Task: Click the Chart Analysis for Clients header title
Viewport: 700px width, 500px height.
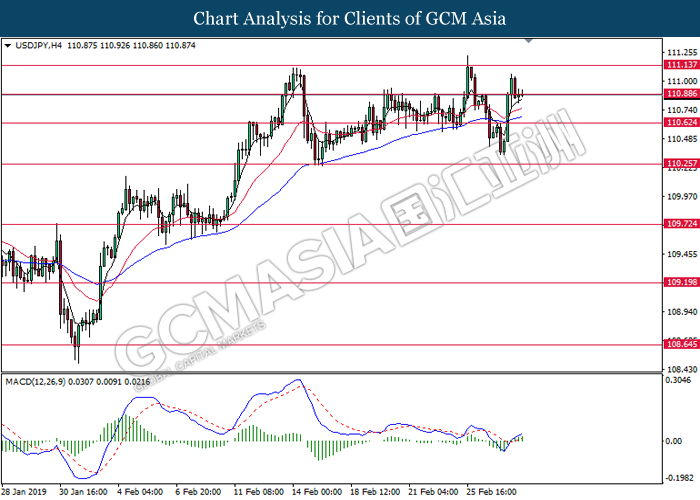Action: tap(350, 19)
